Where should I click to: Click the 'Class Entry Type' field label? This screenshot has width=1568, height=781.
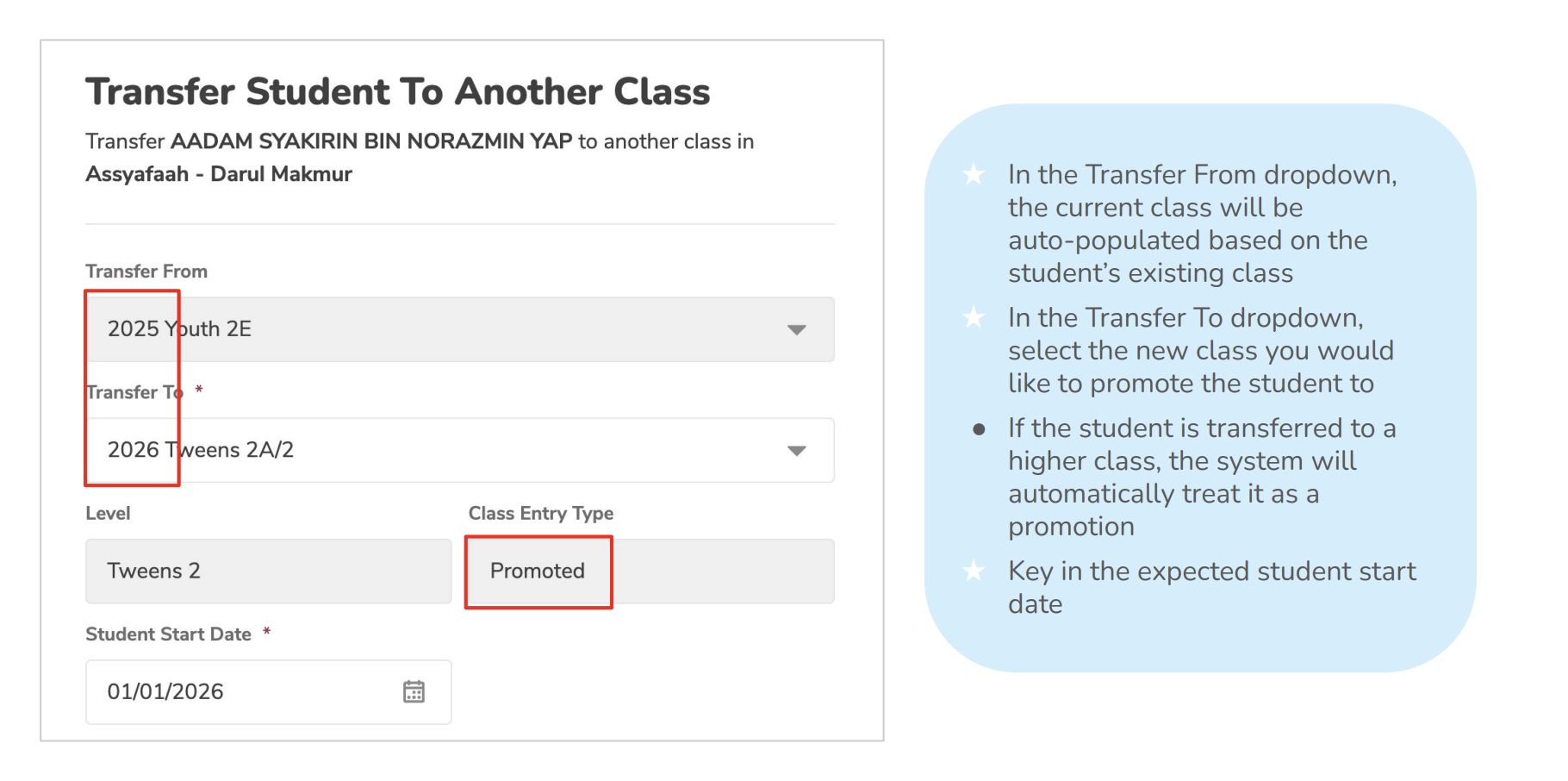tap(540, 514)
